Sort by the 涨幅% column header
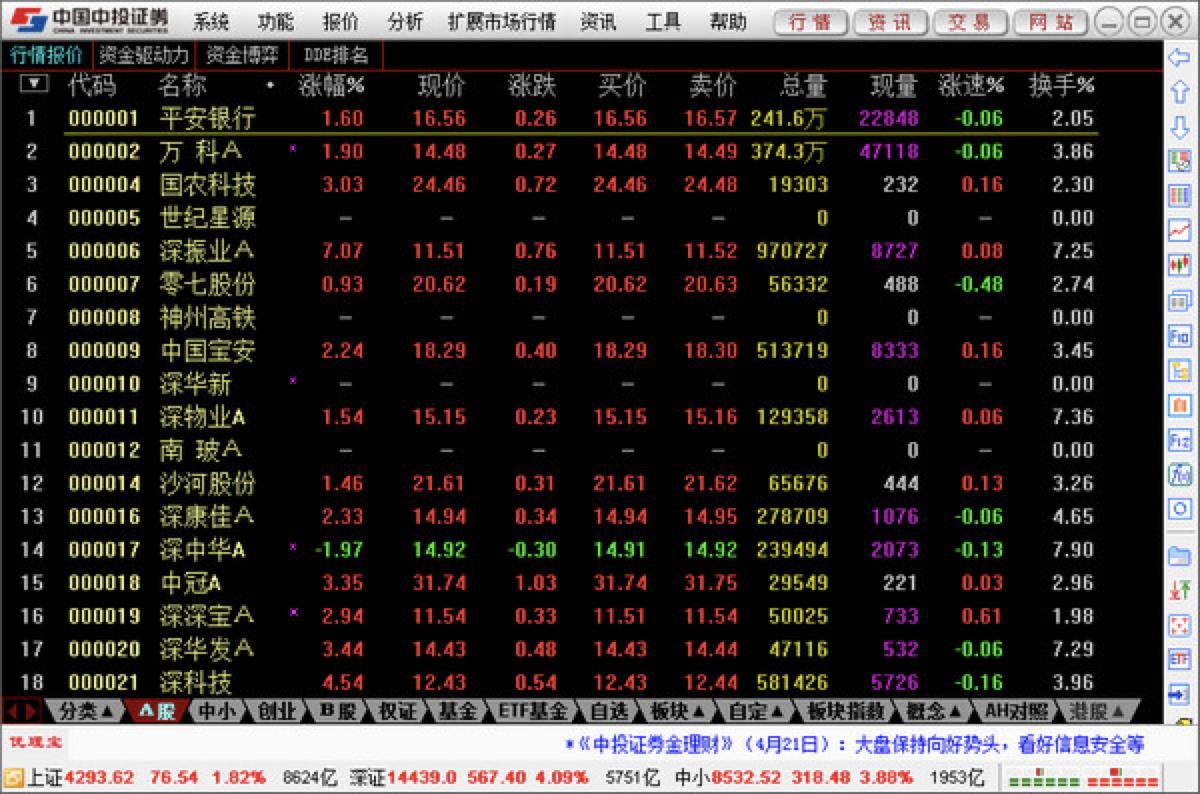Screen dimensions: 1200x794 tap(332, 86)
